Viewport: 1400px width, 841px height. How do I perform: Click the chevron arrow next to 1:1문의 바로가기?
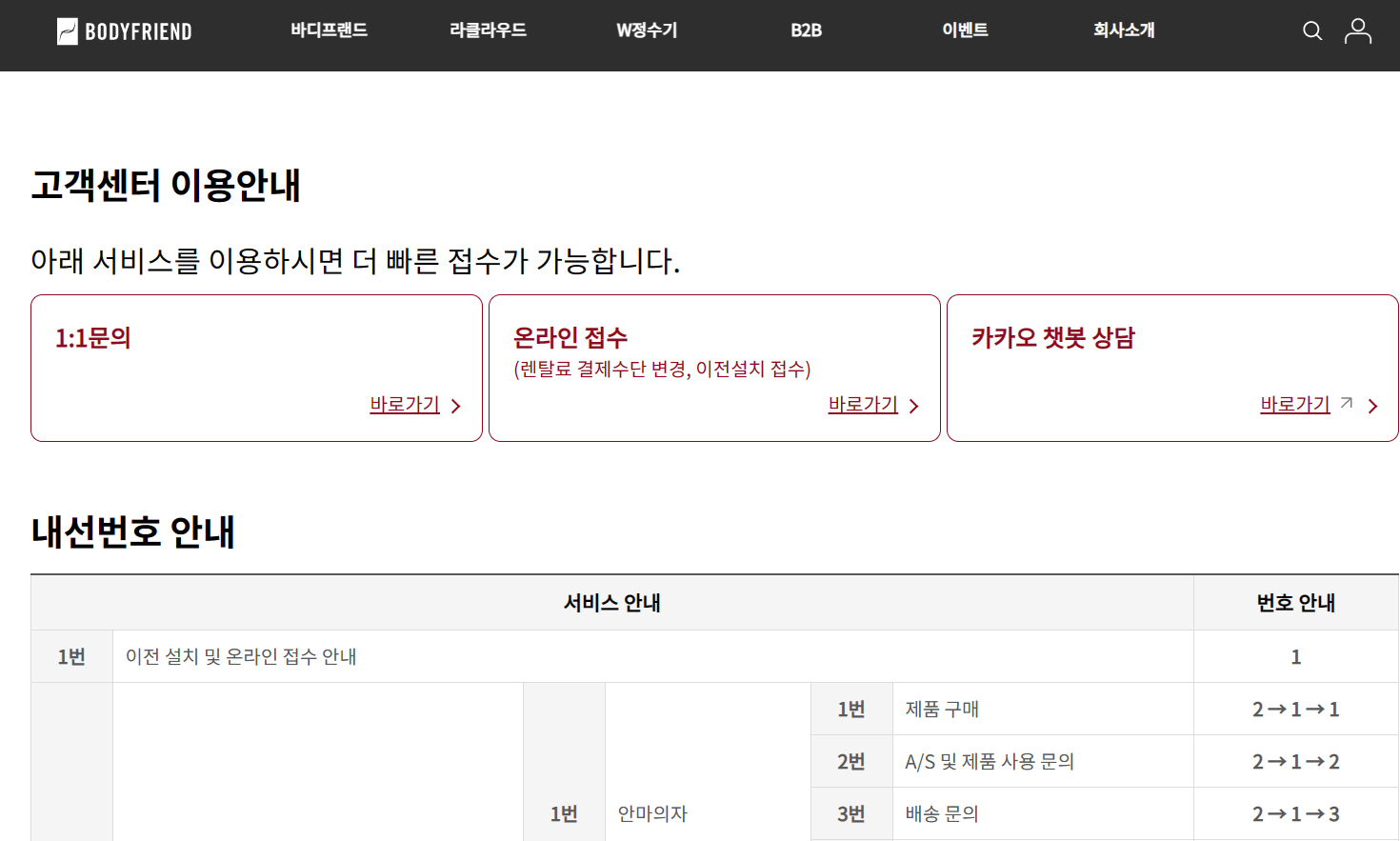(455, 406)
